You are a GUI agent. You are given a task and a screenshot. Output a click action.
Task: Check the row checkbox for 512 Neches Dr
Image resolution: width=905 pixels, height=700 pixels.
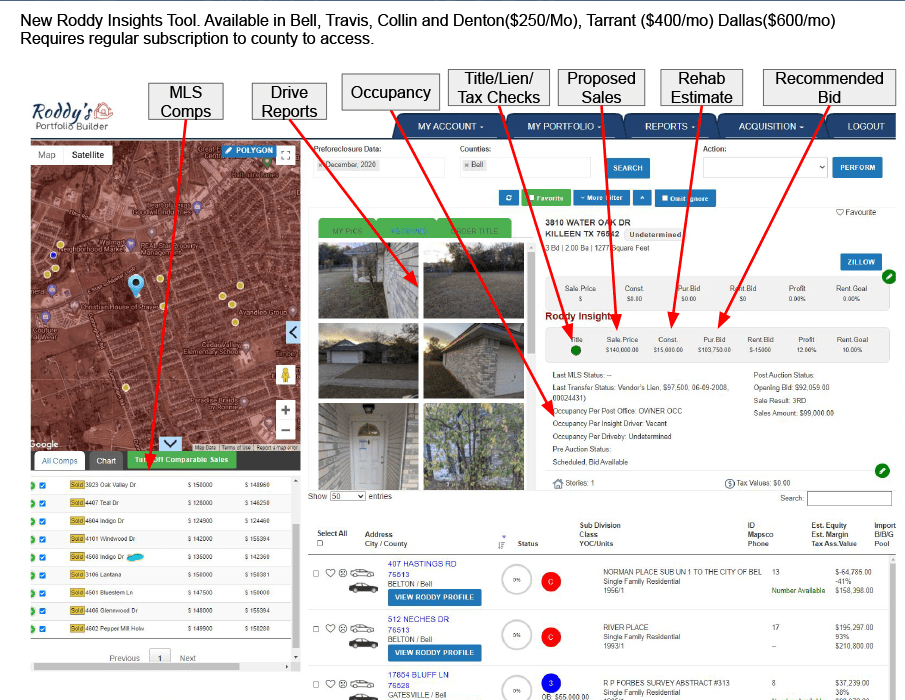[x=316, y=629]
